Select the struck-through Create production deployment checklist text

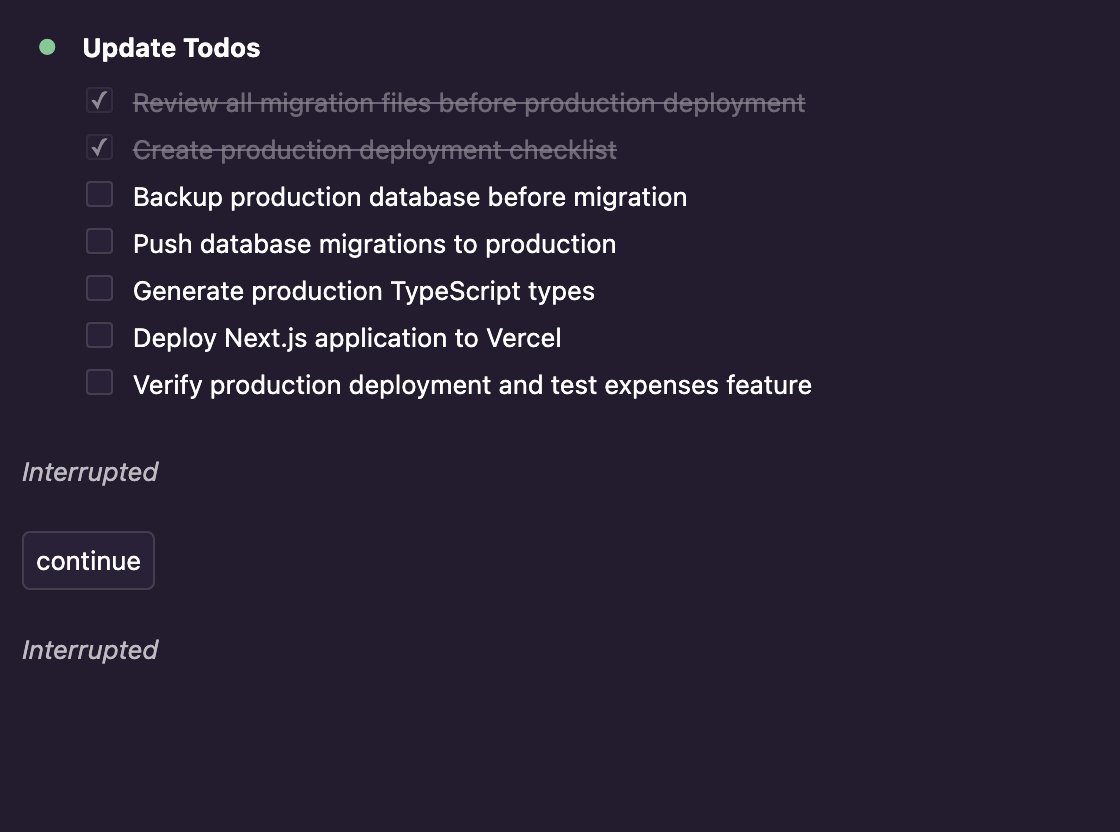[375, 150]
